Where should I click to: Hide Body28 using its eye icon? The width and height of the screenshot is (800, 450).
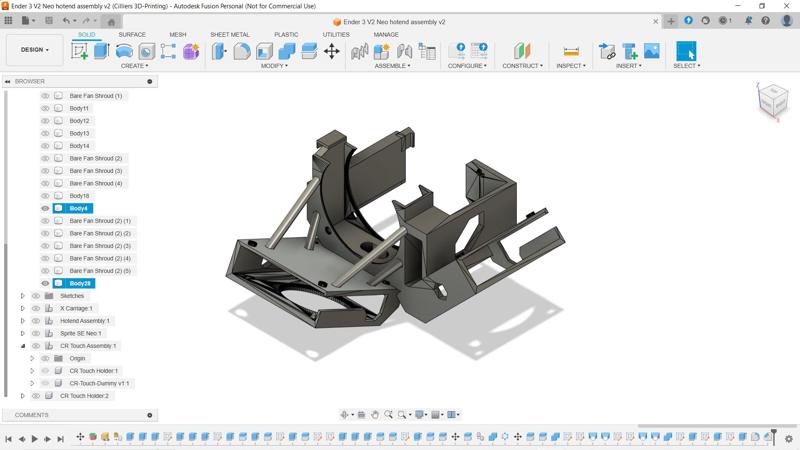pos(45,283)
